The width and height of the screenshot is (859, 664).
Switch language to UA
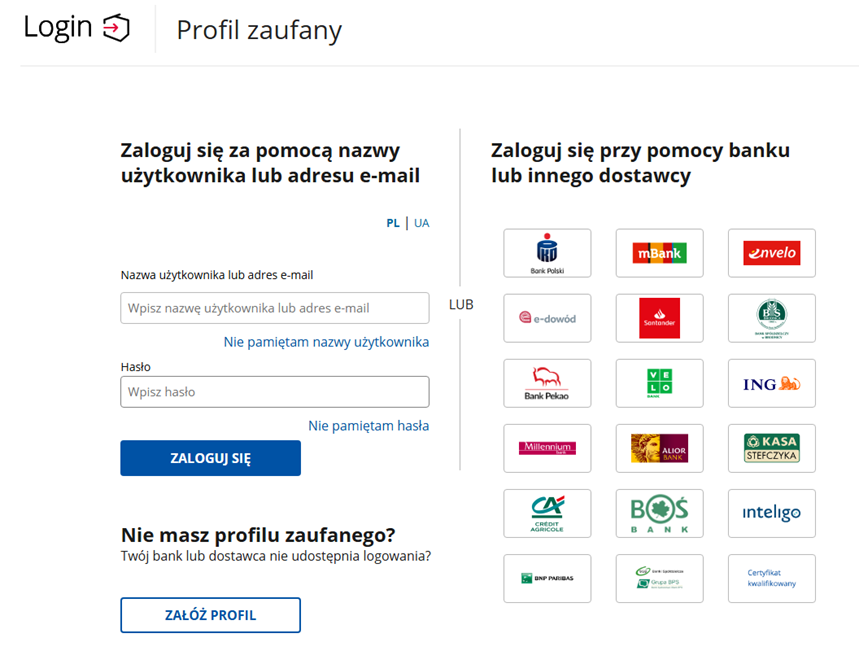422,223
